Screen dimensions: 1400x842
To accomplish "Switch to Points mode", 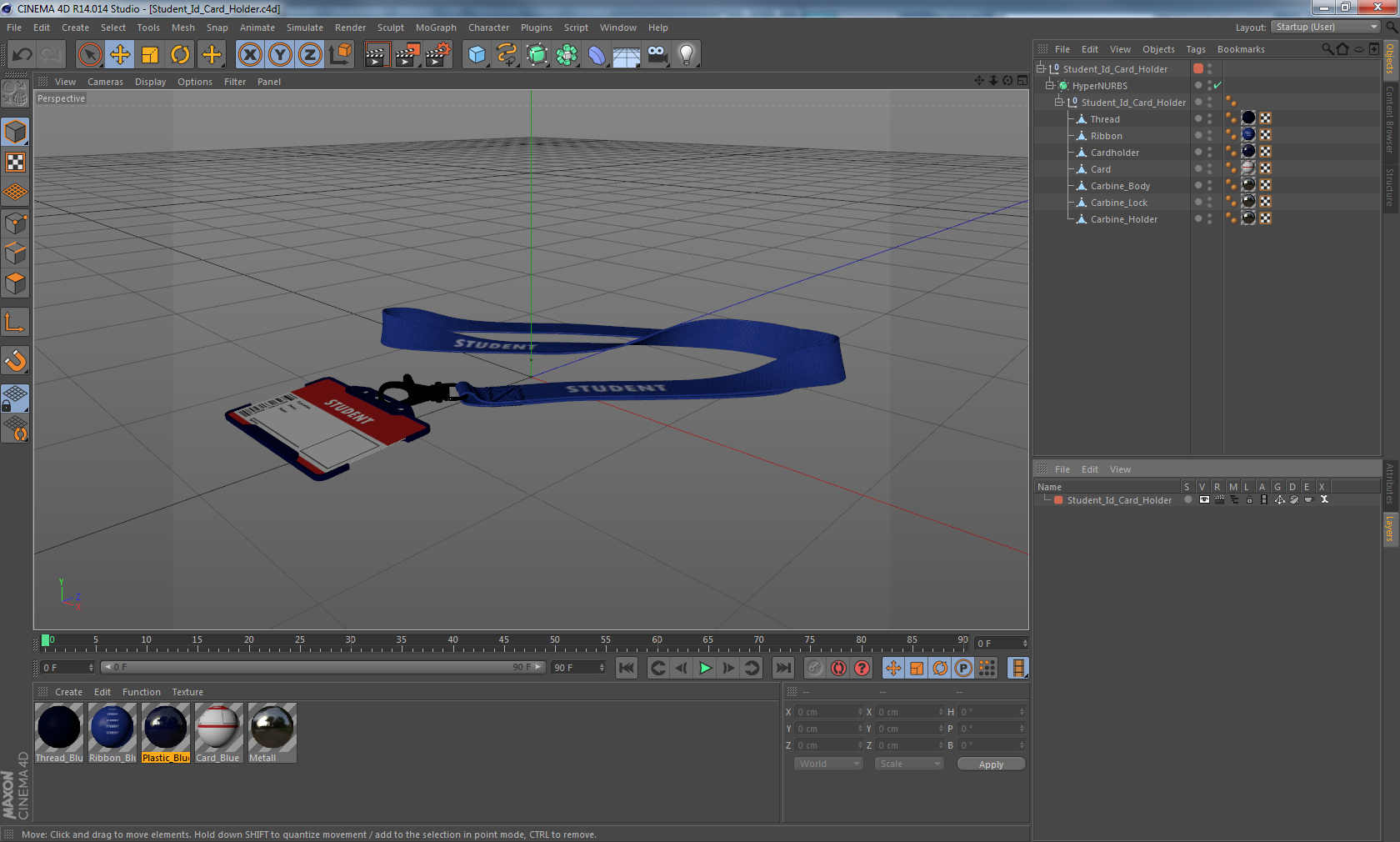I will (x=15, y=223).
